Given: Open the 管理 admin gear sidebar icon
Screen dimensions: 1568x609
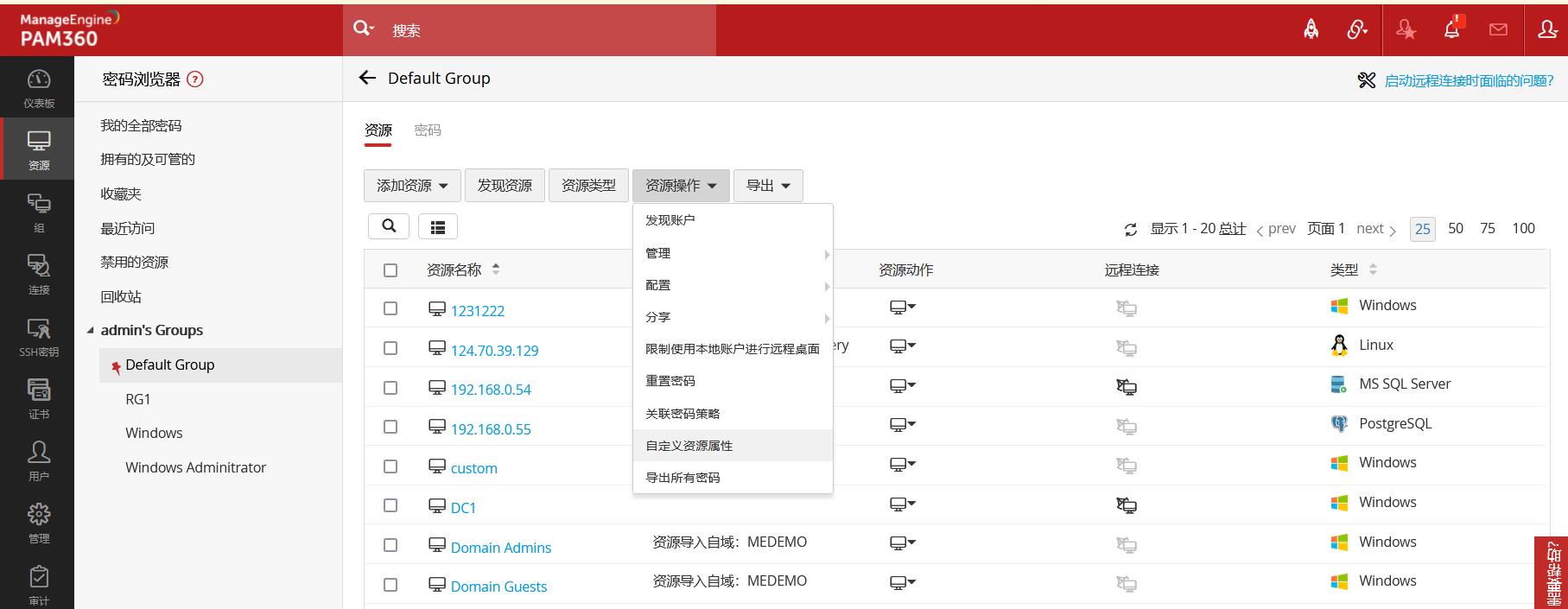Looking at the screenshot, I should [x=38, y=523].
